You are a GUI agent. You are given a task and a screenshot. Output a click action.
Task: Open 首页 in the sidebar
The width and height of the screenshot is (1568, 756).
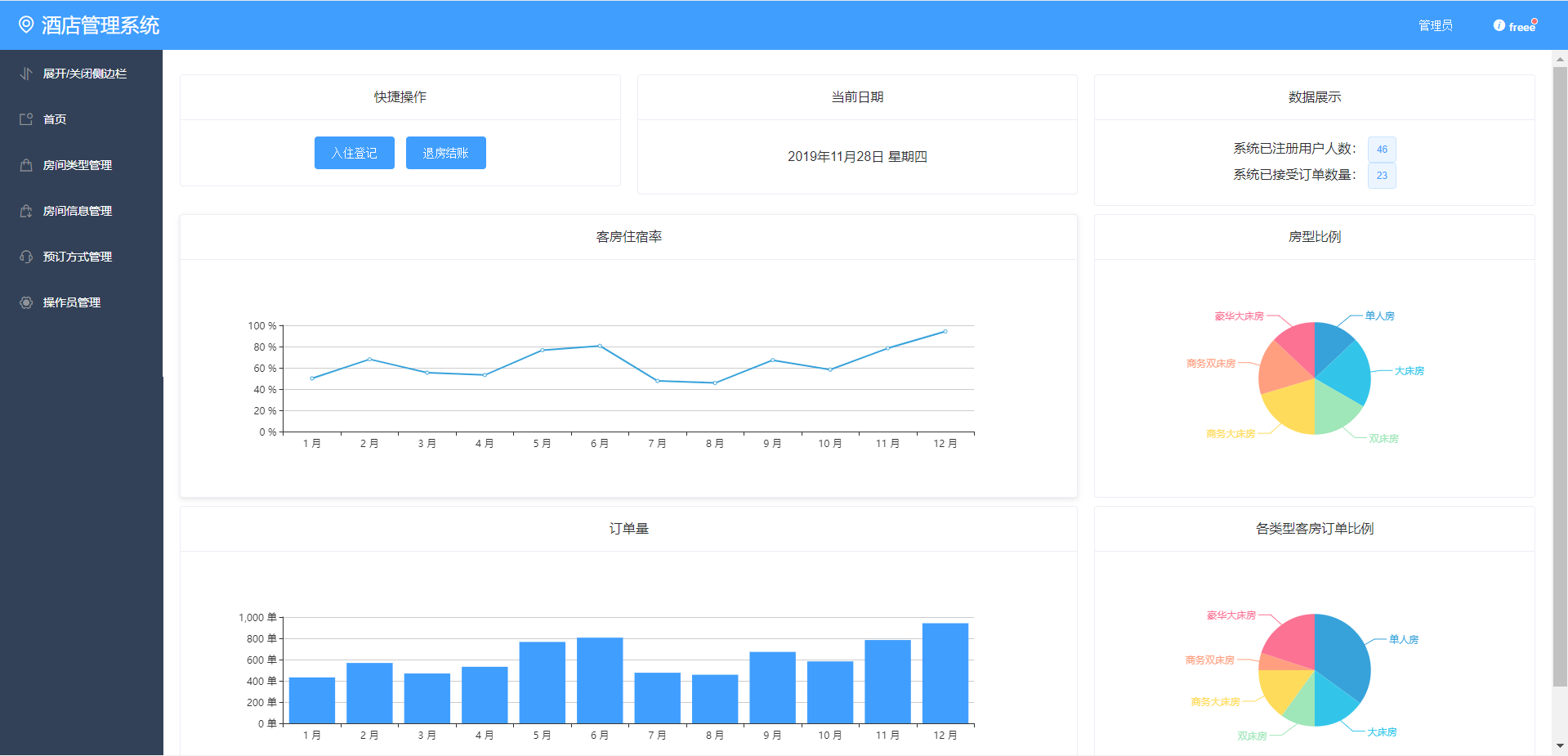point(82,119)
